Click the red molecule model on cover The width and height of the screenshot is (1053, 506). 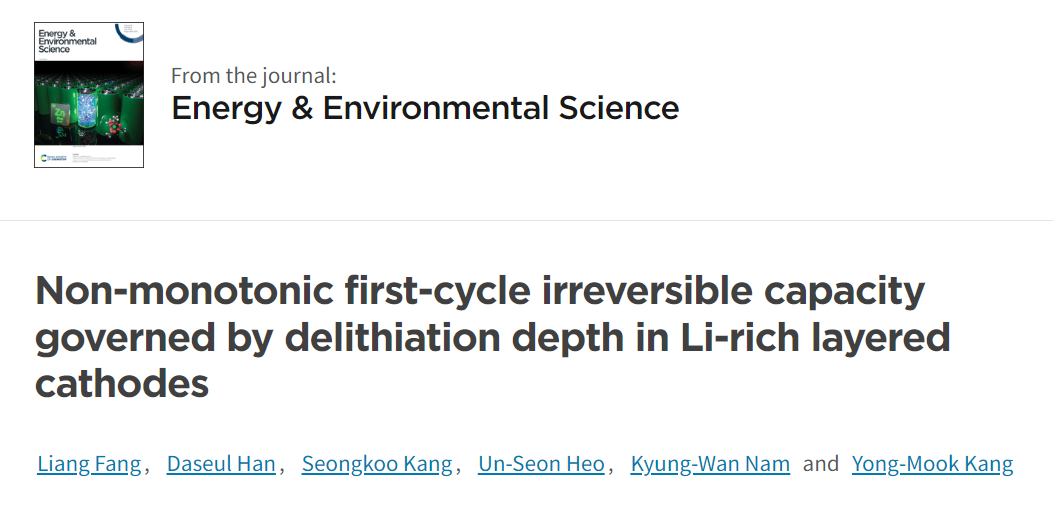click(115, 128)
